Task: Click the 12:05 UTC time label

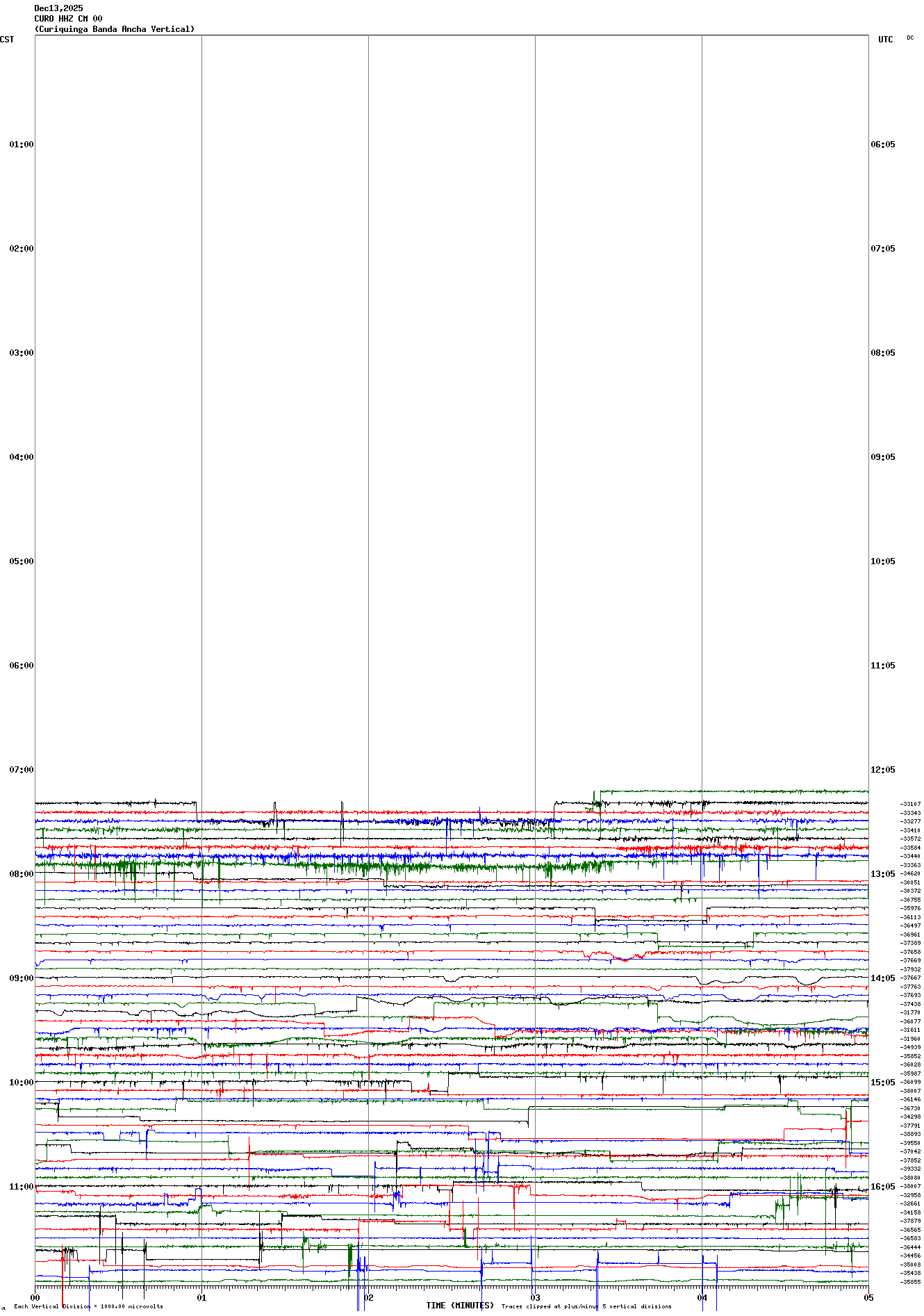Action: [x=882, y=770]
